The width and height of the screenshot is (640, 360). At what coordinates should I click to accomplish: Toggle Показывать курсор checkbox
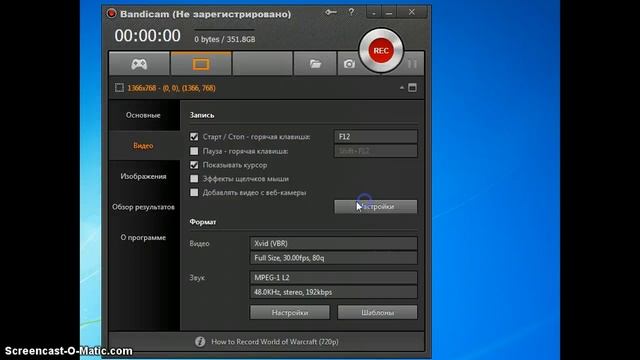[x=194, y=165]
